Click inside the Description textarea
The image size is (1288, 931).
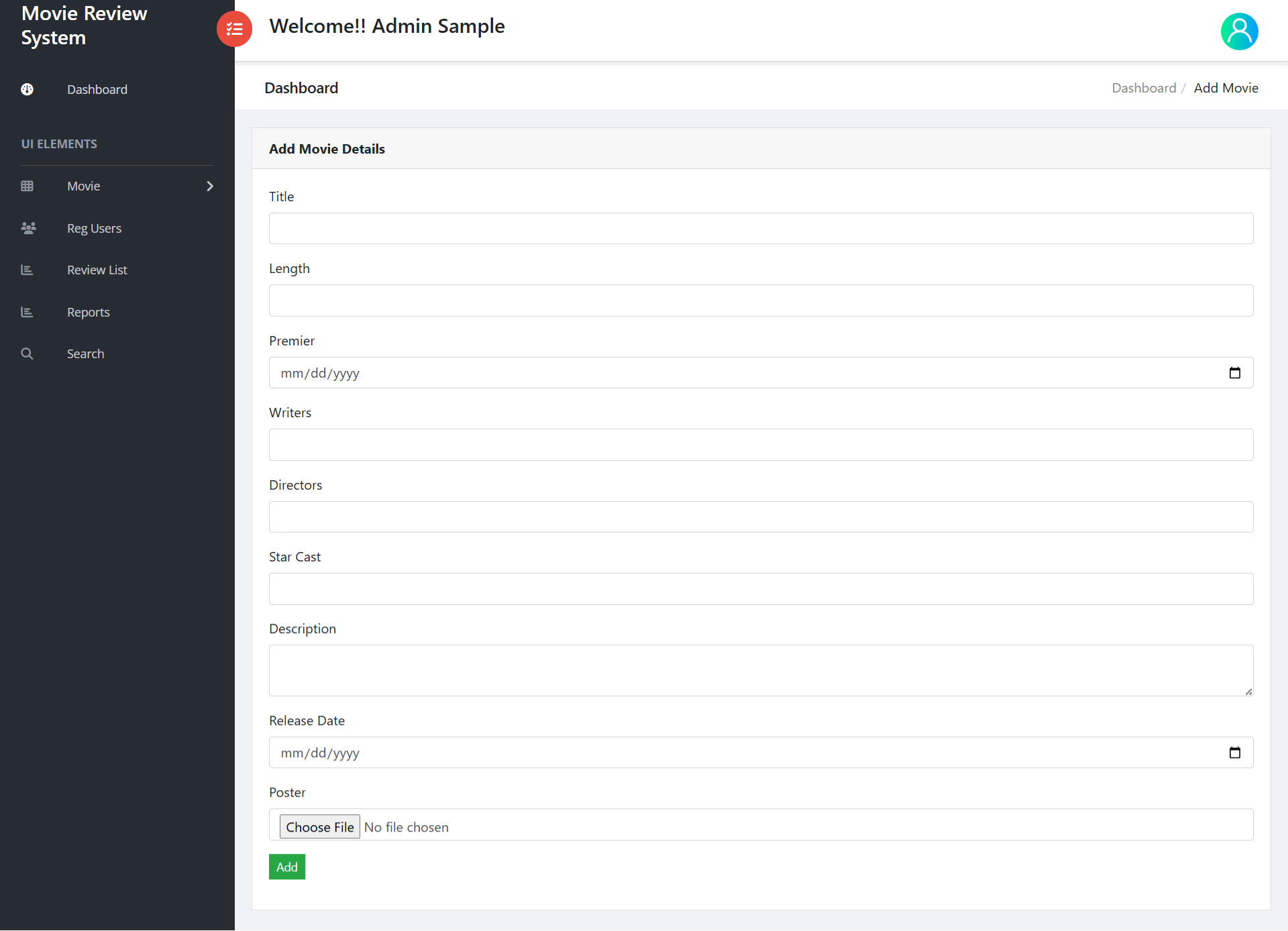point(761,671)
